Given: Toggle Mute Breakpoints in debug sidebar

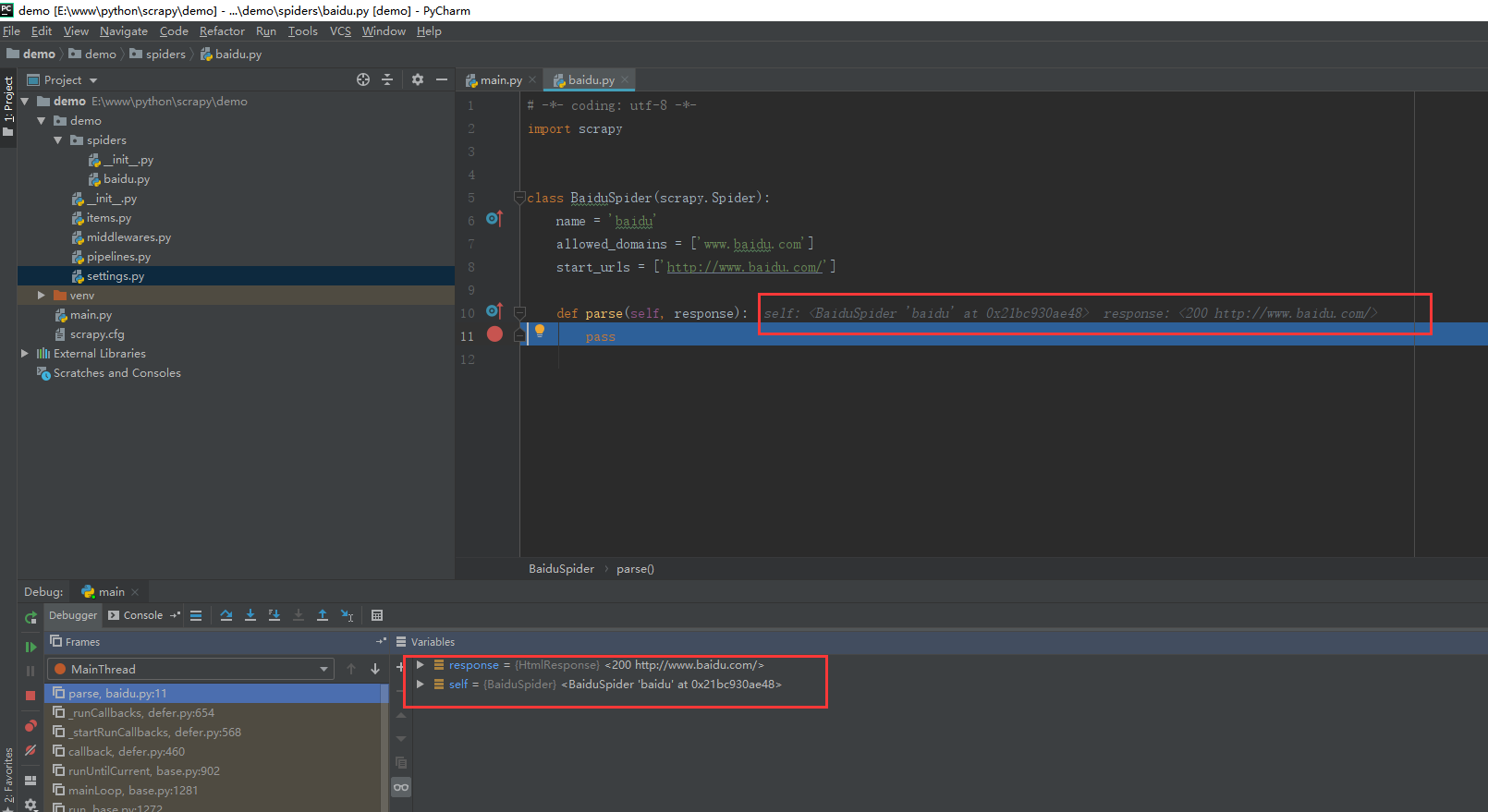Looking at the screenshot, I should pyautogui.click(x=30, y=751).
